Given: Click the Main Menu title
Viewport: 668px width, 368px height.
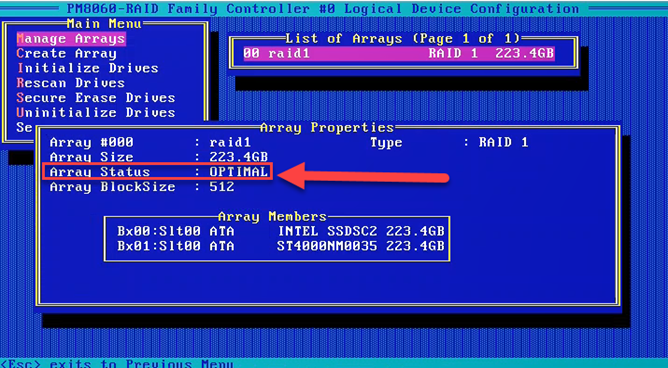Looking at the screenshot, I should (104, 23).
